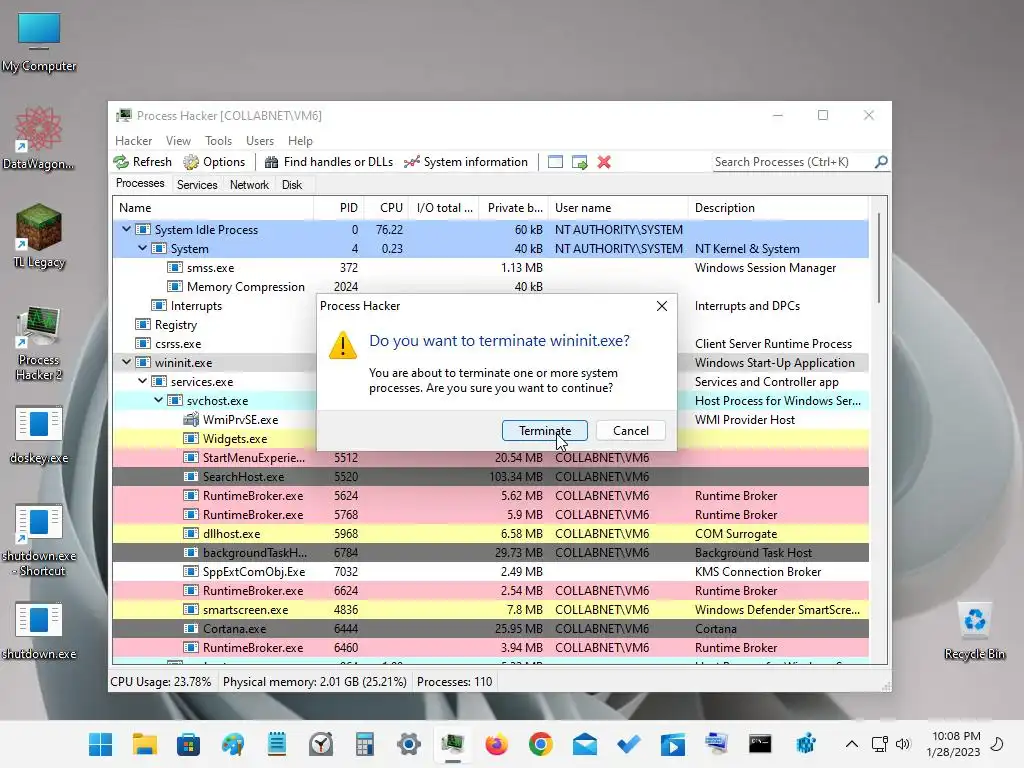The width and height of the screenshot is (1024, 768).
Task: Select the SearchHost.exe row
Action: coord(490,476)
